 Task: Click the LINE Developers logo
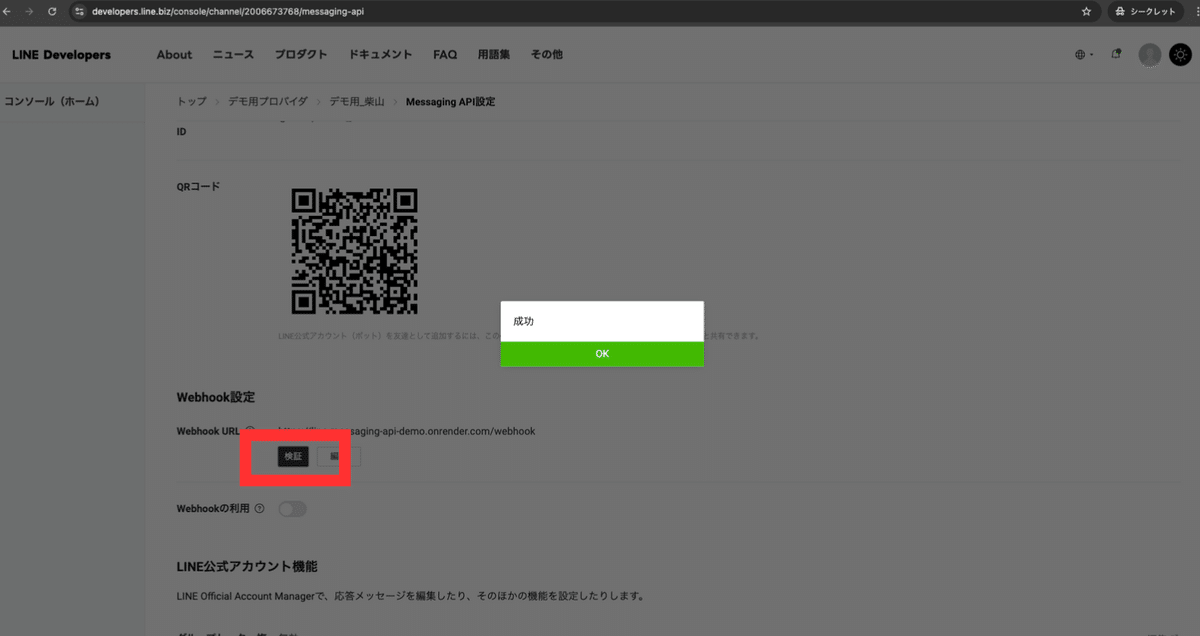click(x=62, y=55)
